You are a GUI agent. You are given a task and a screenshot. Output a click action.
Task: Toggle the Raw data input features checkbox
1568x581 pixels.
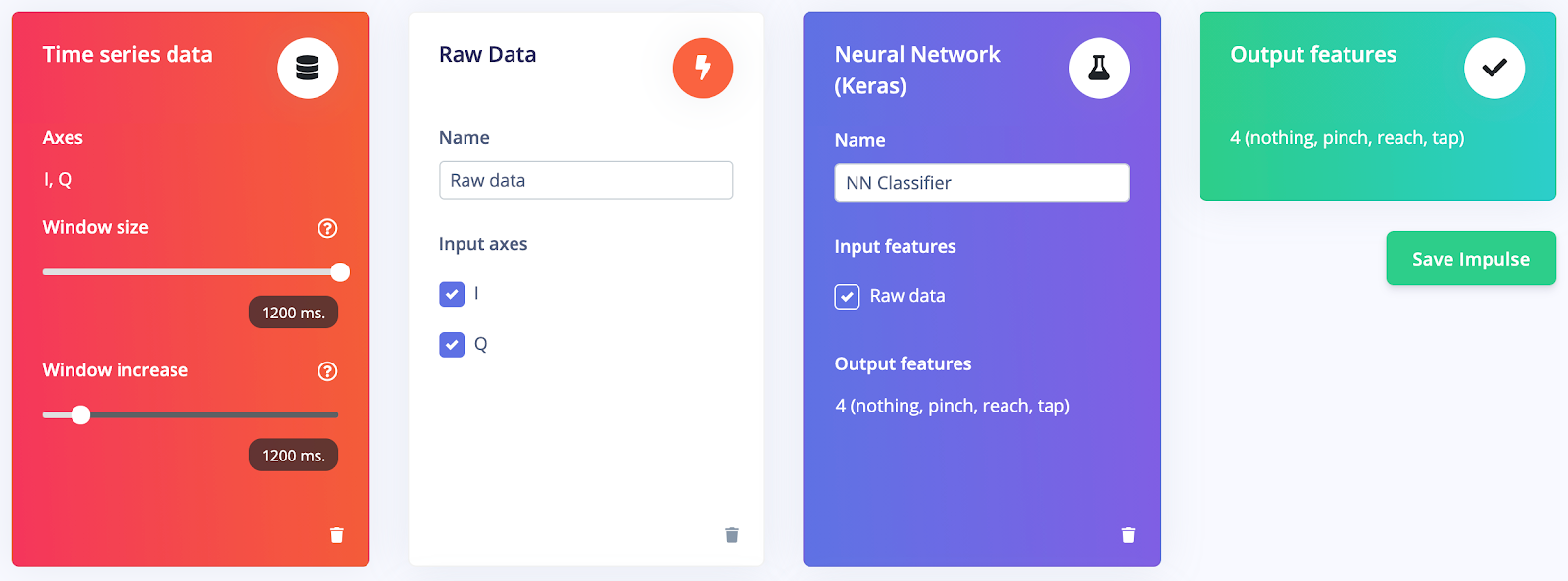pyautogui.click(x=847, y=296)
